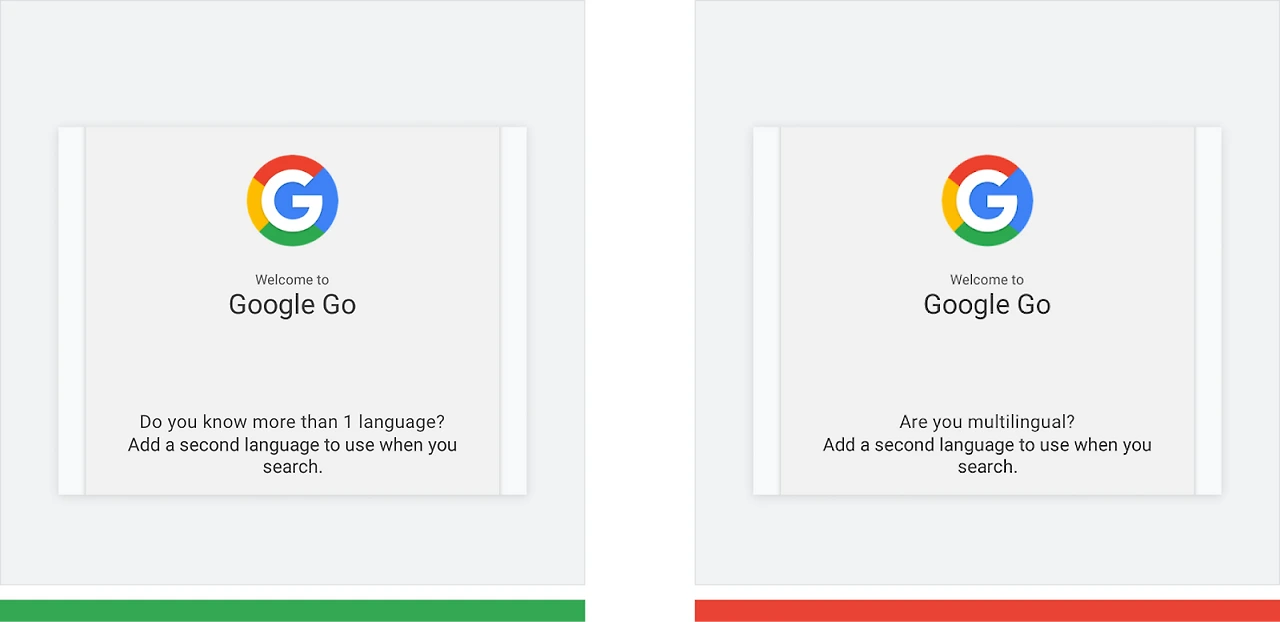
Task: Click the word 'search.' in the red-marked card
Action: (x=987, y=467)
